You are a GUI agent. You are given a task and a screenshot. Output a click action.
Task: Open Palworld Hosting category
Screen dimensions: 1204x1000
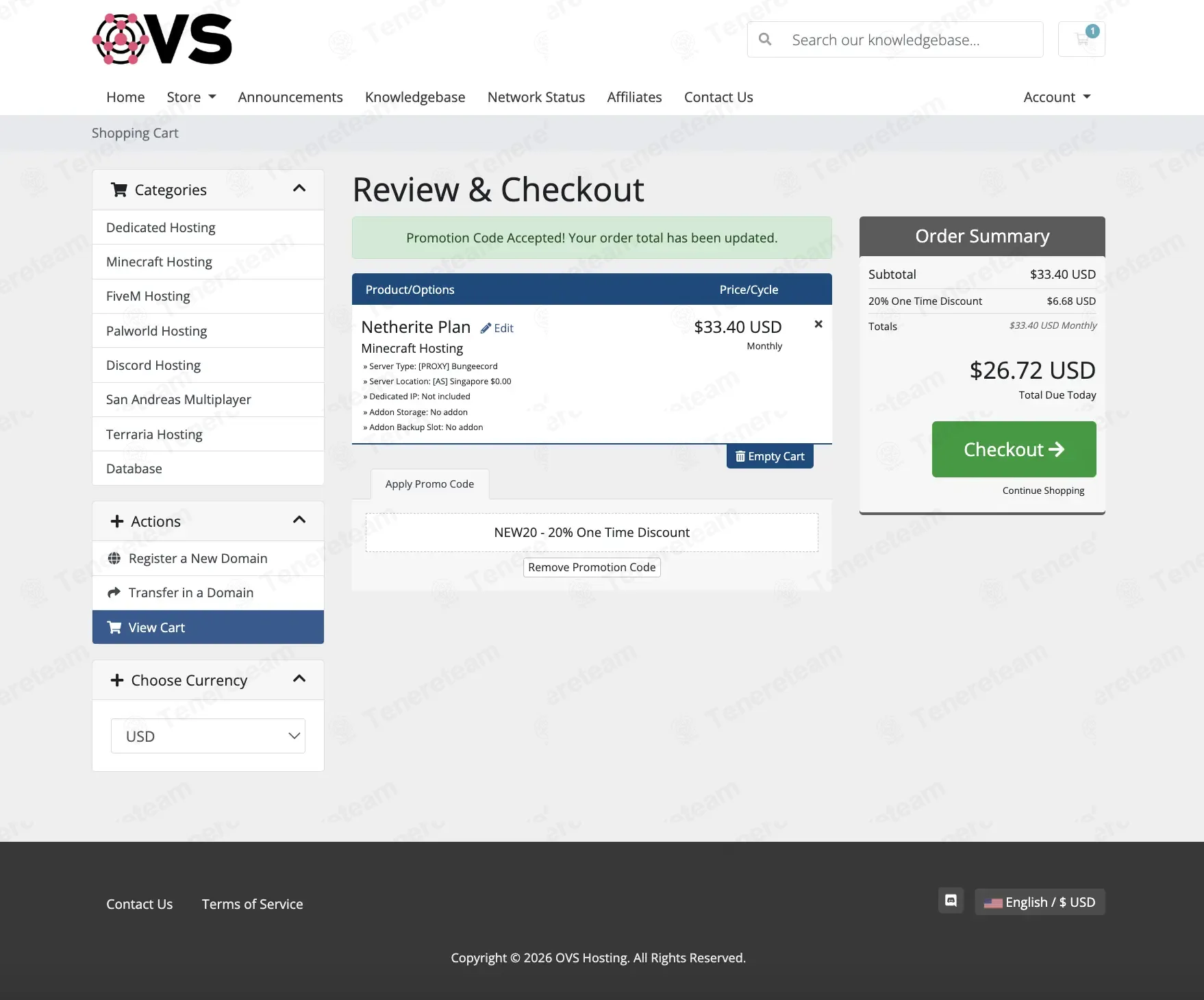coord(208,331)
